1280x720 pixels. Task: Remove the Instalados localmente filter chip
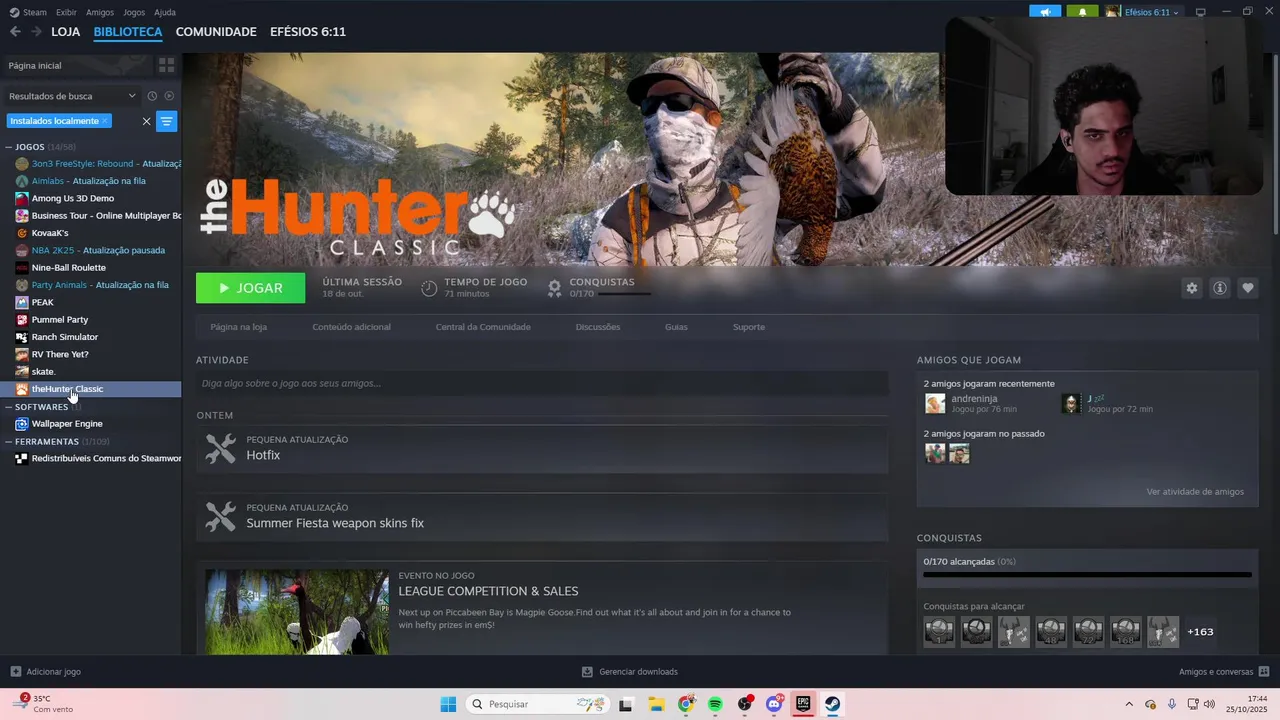(x=104, y=121)
